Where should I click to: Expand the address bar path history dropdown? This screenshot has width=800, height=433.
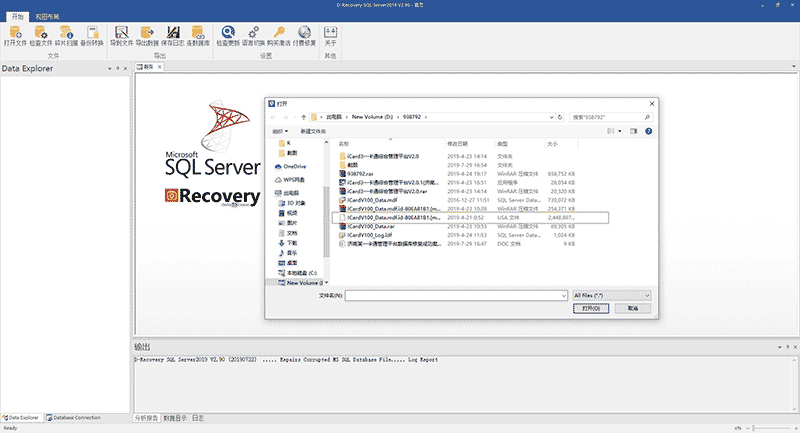(551, 117)
